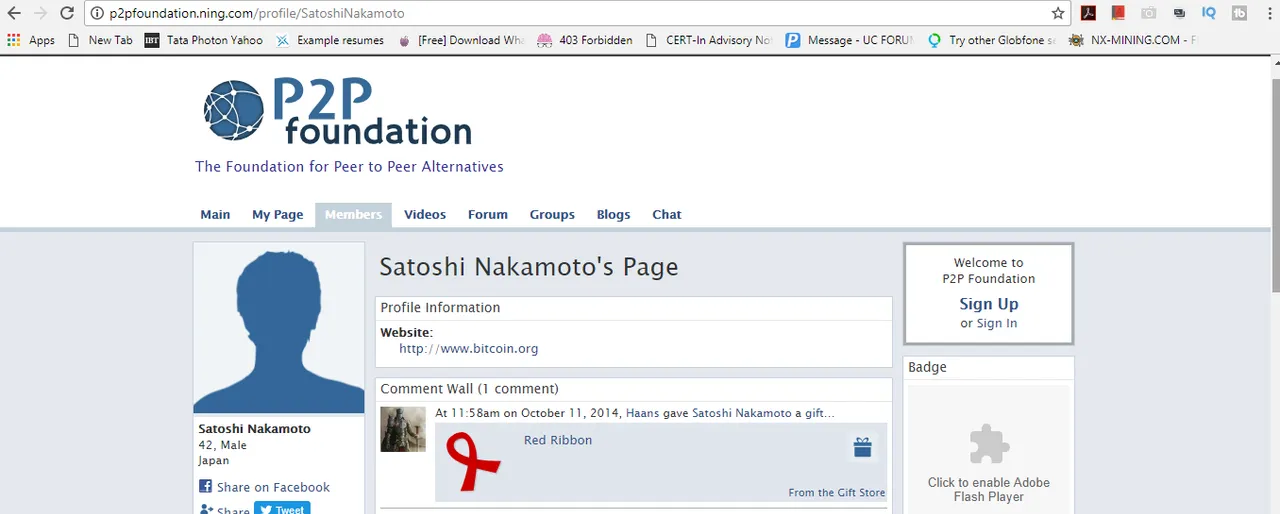Click the Japan location text

[214, 461]
